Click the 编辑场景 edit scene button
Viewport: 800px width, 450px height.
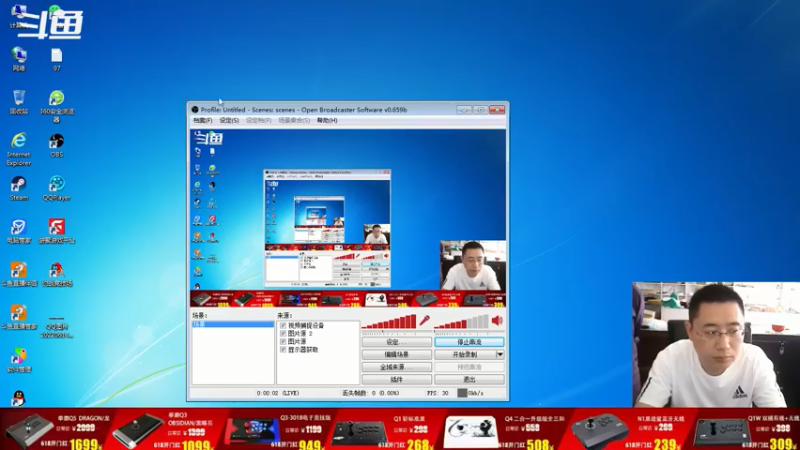[396, 354]
